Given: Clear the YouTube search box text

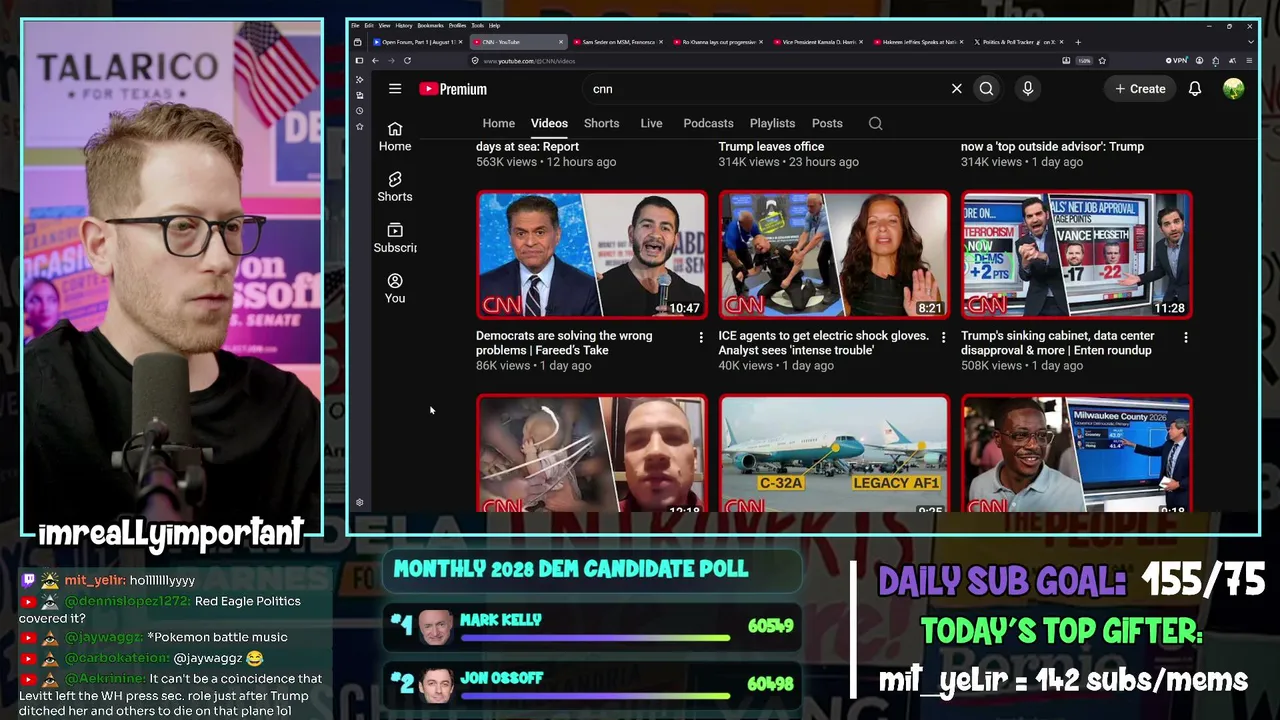Looking at the screenshot, I should pos(956,89).
